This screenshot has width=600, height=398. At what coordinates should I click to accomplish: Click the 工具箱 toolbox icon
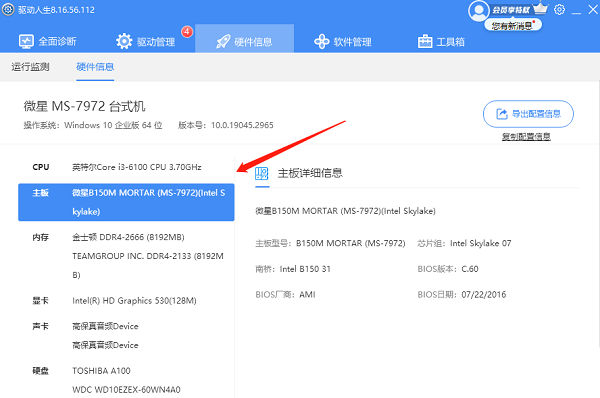(x=425, y=41)
